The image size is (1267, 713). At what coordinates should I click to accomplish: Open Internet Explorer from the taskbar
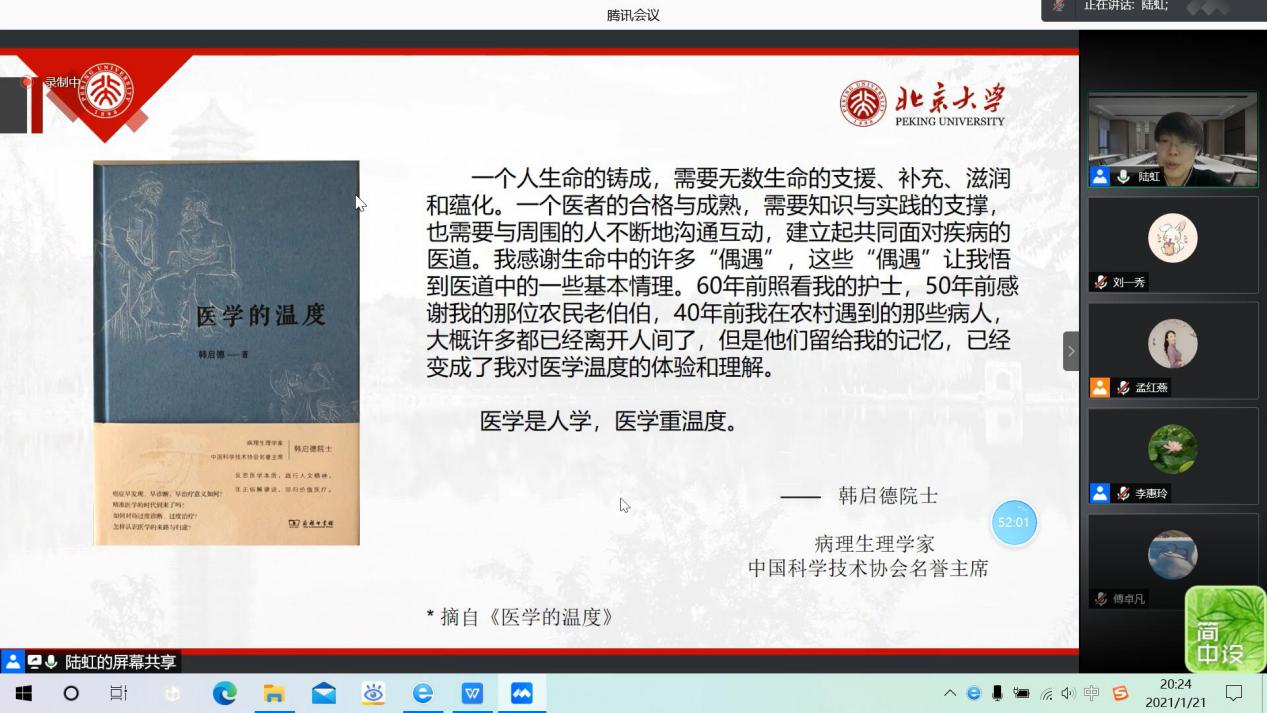(x=422, y=693)
